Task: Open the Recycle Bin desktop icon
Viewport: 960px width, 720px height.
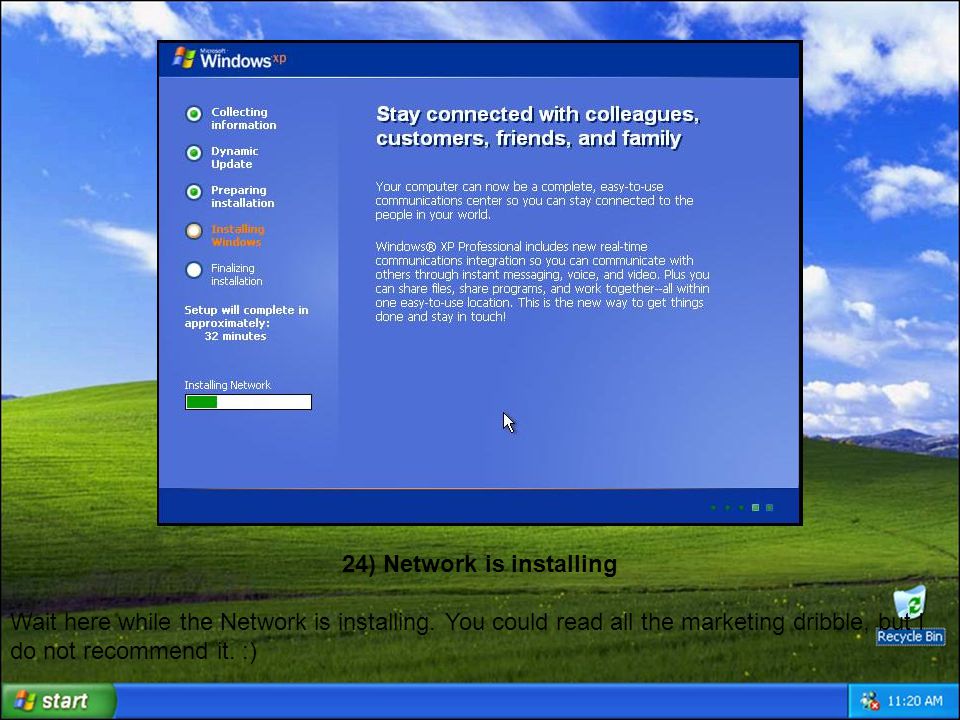Action: coord(910,615)
